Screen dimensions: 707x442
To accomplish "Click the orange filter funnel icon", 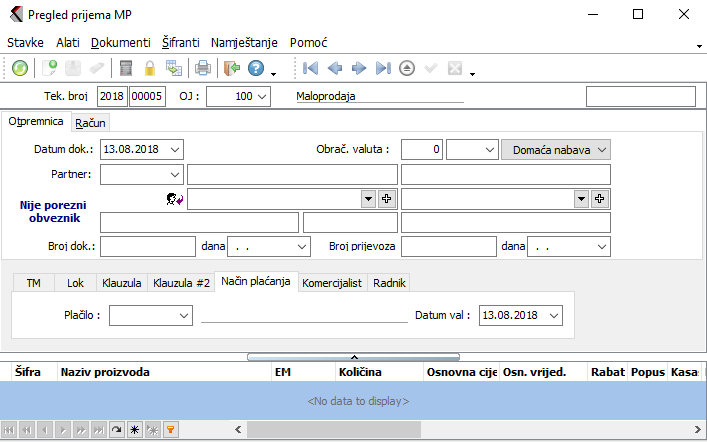I will [x=171, y=429].
